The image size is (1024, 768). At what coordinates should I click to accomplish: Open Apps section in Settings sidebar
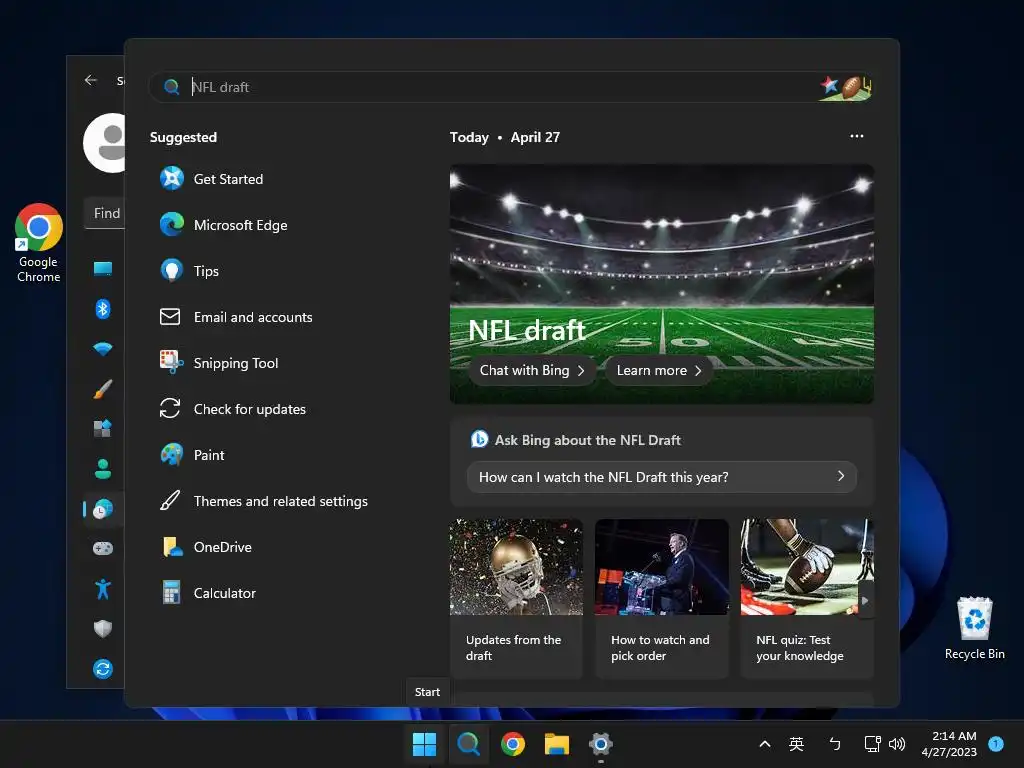[x=103, y=428]
